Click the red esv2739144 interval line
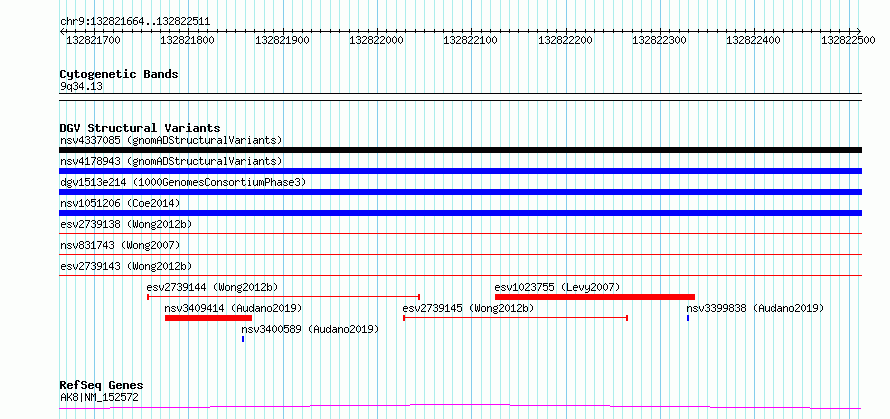The height and width of the screenshot is (419, 890). (283, 297)
